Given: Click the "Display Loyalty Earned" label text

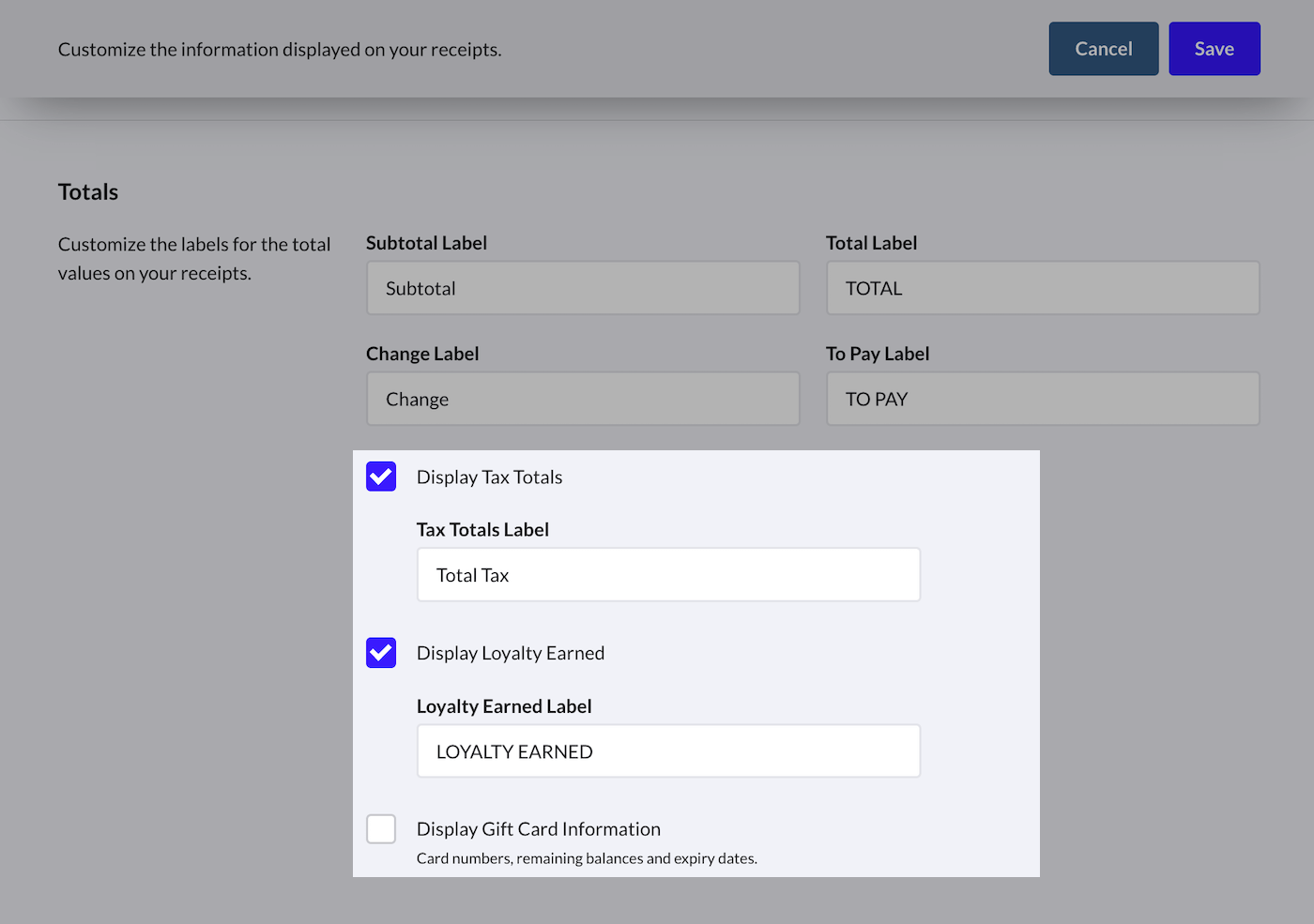Looking at the screenshot, I should pyautogui.click(x=511, y=654).
